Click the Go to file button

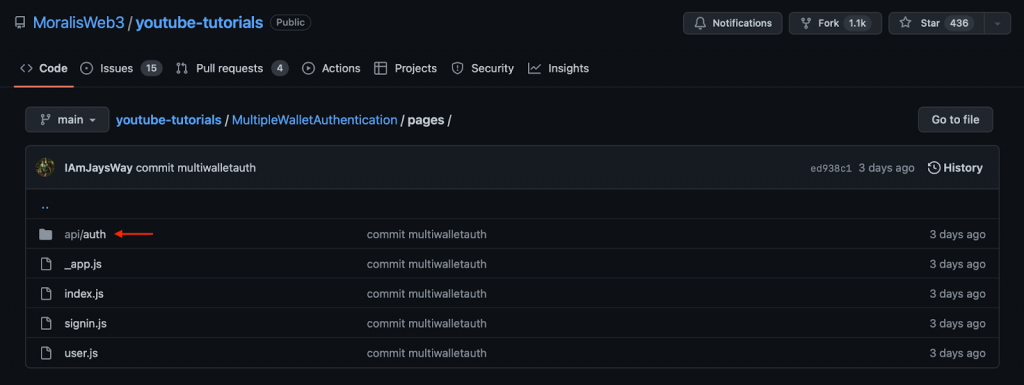955,119
